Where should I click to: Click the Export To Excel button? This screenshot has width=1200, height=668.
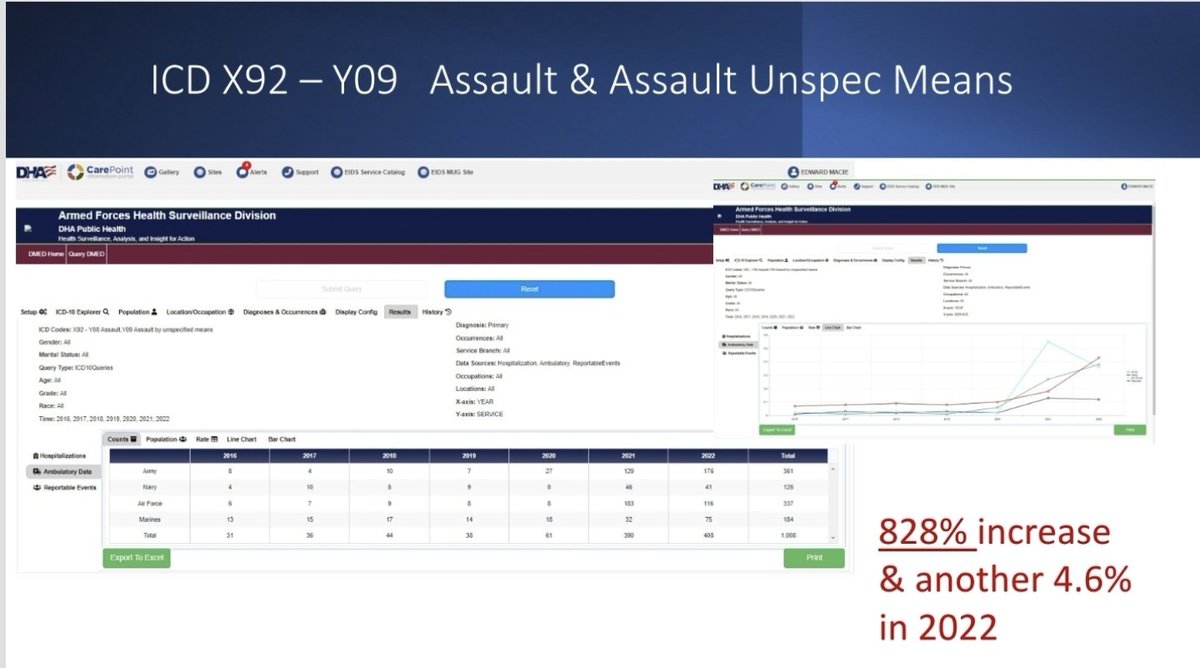pos(136,558)
